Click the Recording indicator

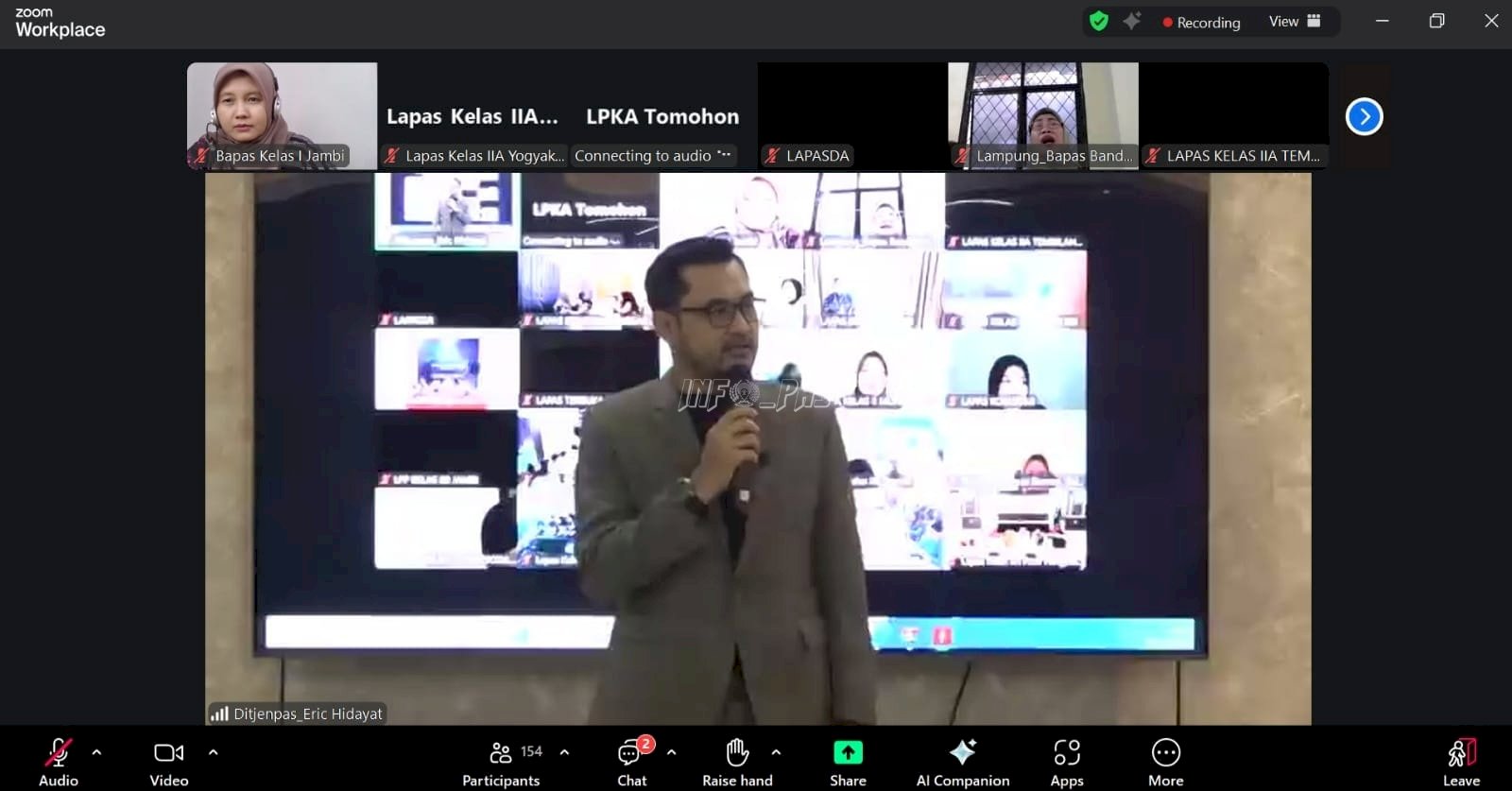[1201, 23]
